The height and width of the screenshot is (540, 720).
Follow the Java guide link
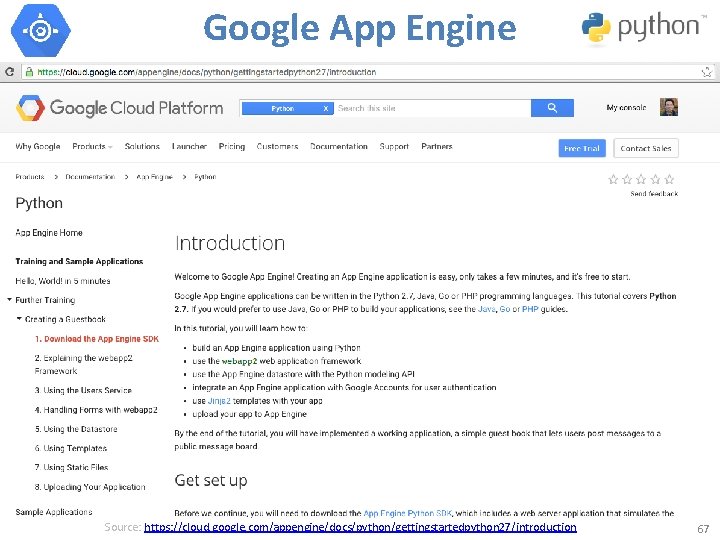point(486,309)
